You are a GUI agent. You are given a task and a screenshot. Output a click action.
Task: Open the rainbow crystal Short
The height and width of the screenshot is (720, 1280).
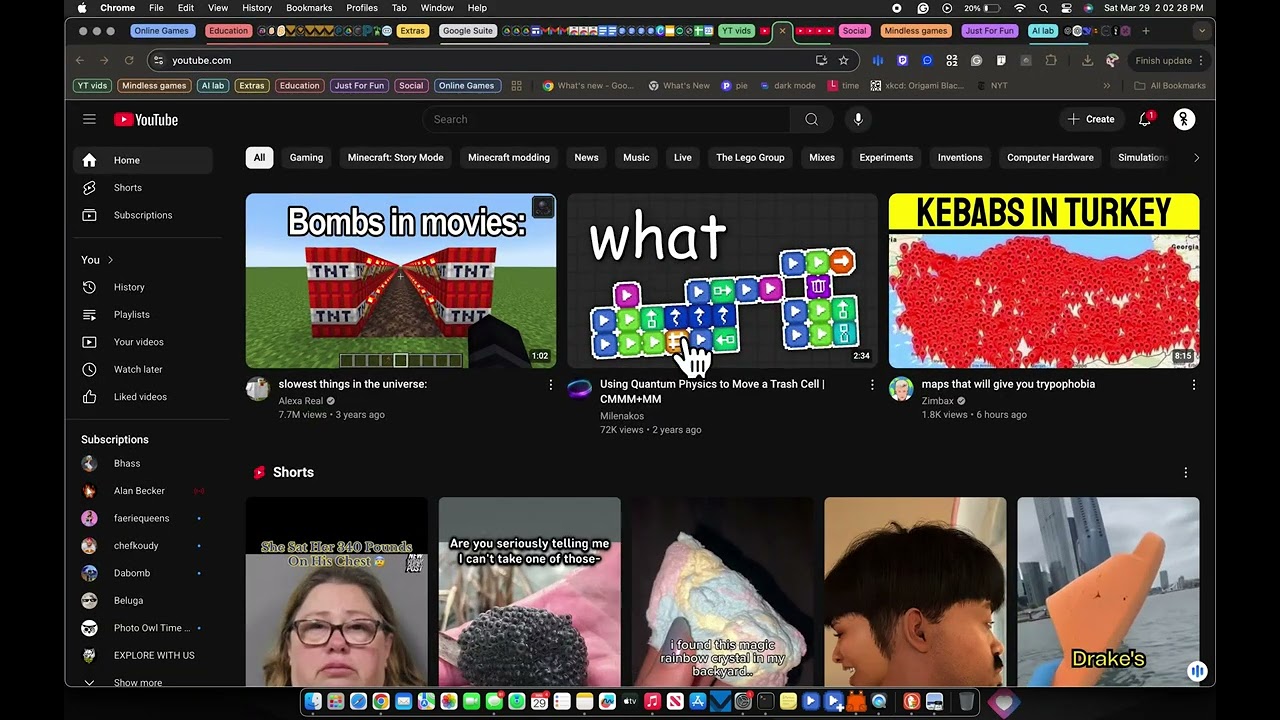pyautogui.click(x=722, y=592)
